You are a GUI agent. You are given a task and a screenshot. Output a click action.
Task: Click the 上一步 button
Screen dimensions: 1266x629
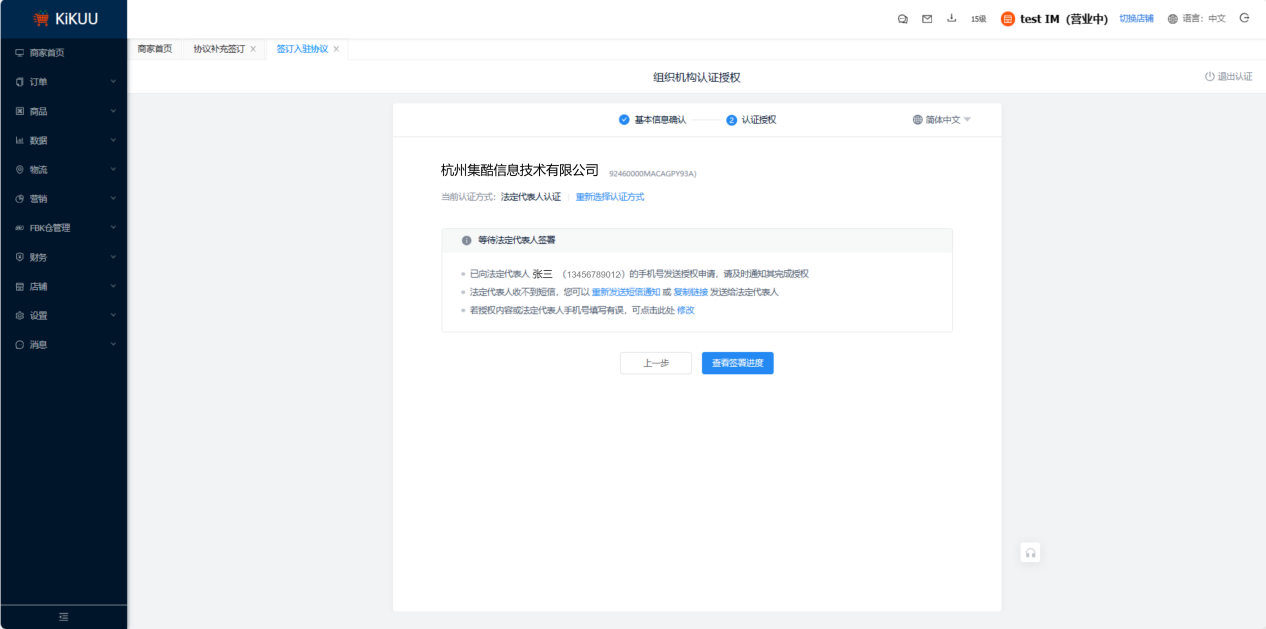[x=656, y=363]
